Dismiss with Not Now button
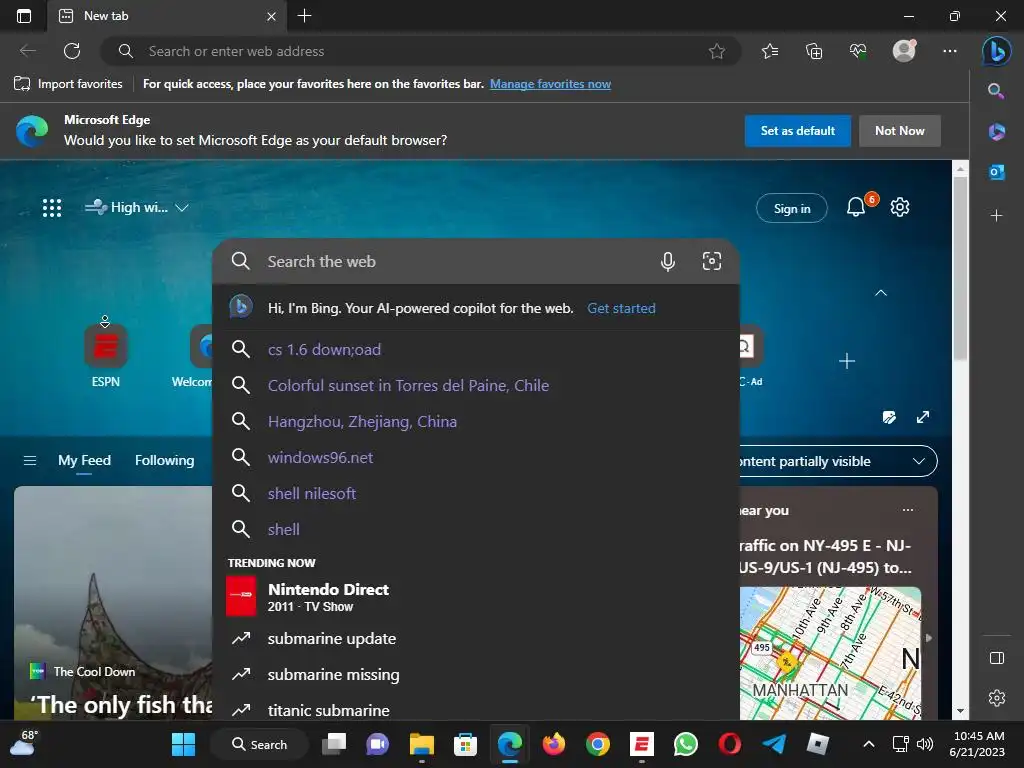This screenshot has height=768, width=1024. [x=899, y=131]
